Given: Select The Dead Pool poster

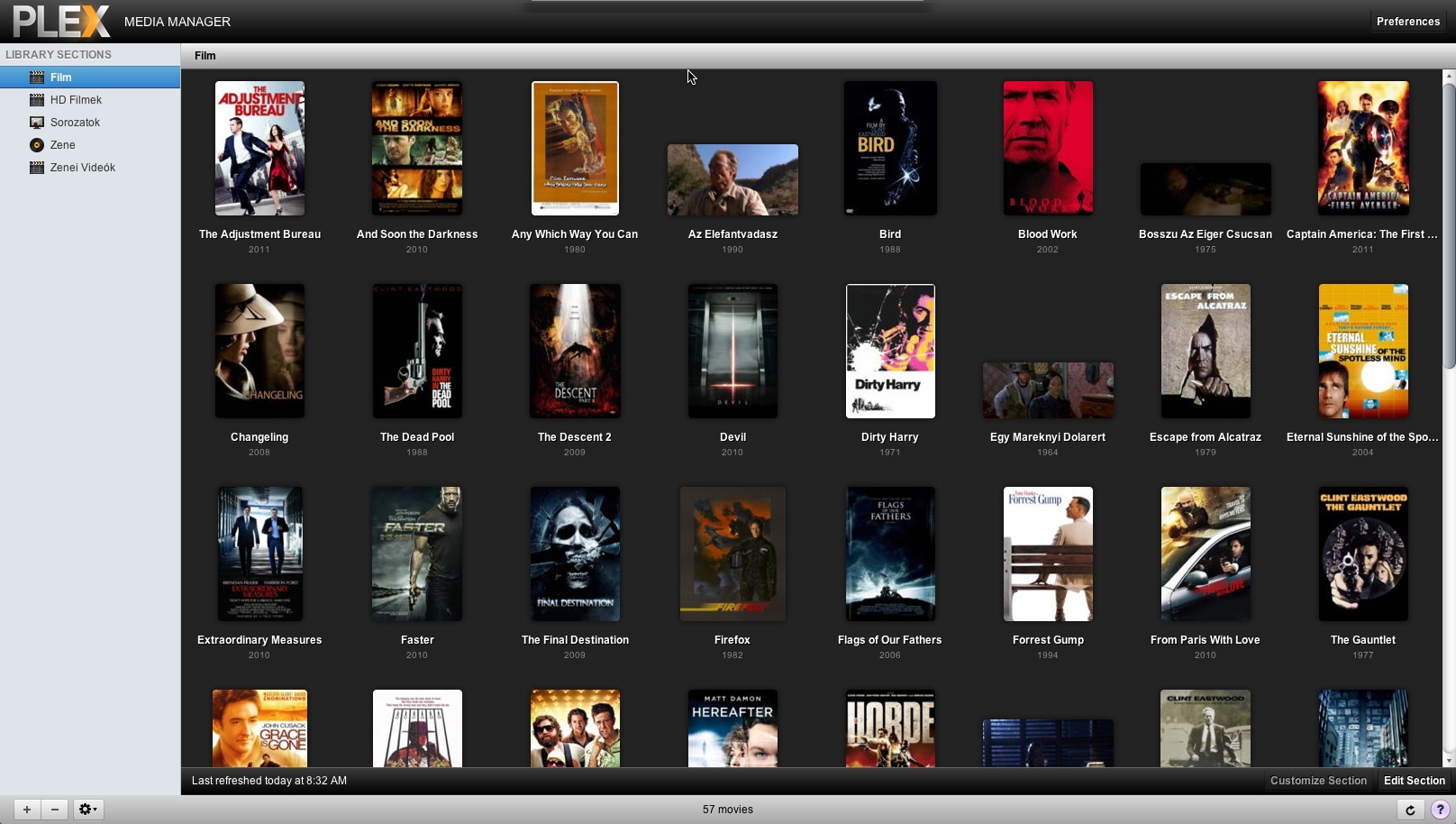Looking at the screenshot, I should coord(417,351).
